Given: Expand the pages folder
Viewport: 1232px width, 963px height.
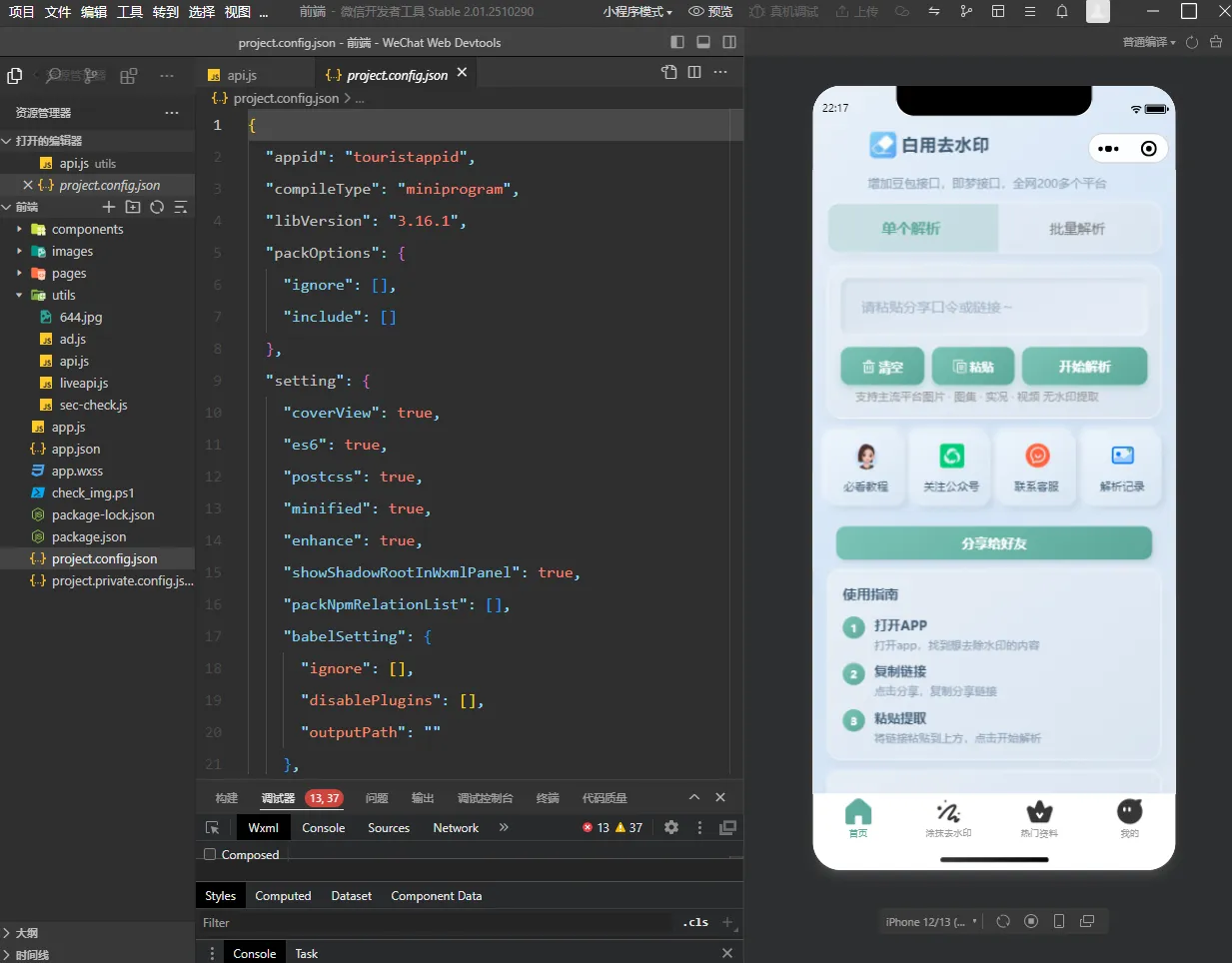Looking at the screenshot, I should 97,273.
